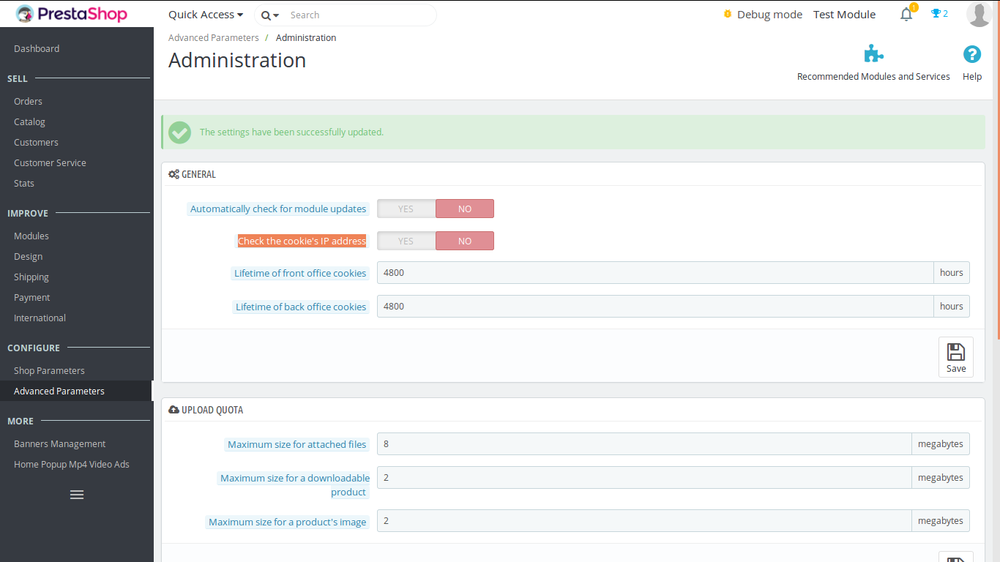Click the Administration breadcrumb text
The image size is (1000, 562).
[x=305, y=38]
